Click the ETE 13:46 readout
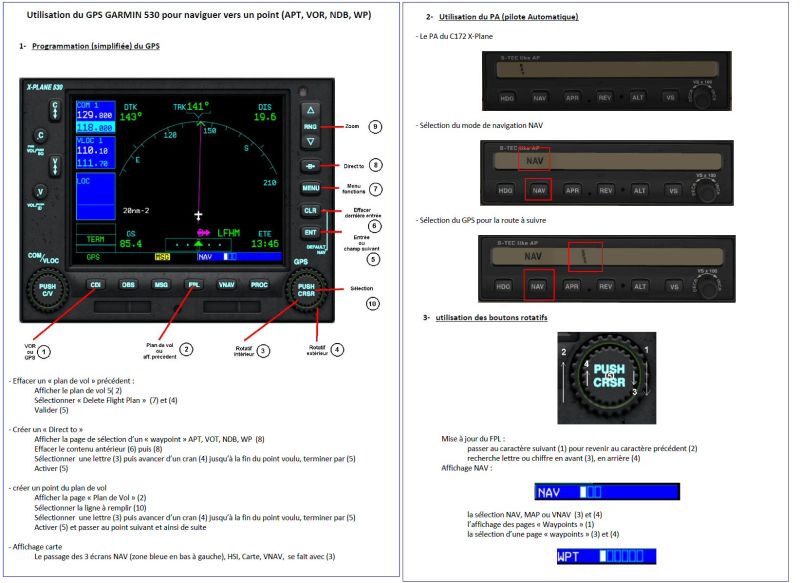The height and width of the screenshot is (583, 800). pos(265,244)
